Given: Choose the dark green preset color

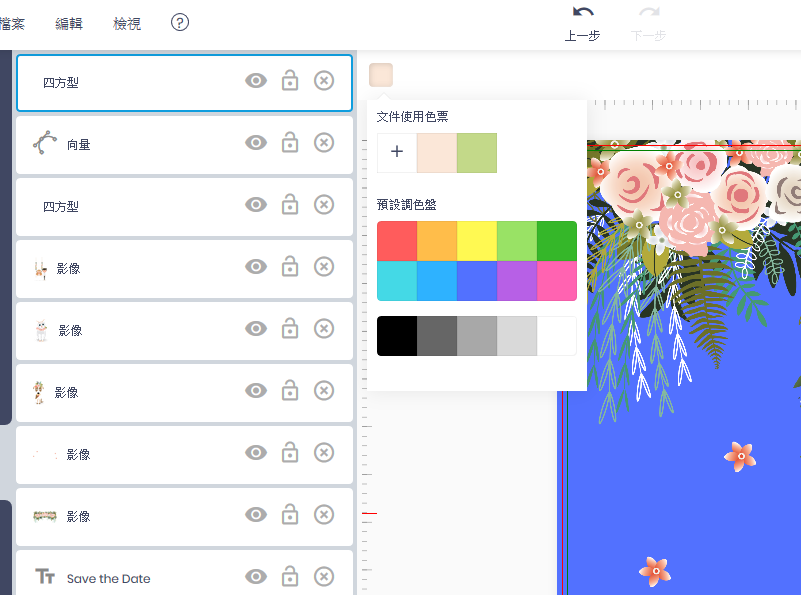Looking at the screenshot, I should (x=557, y=241).
